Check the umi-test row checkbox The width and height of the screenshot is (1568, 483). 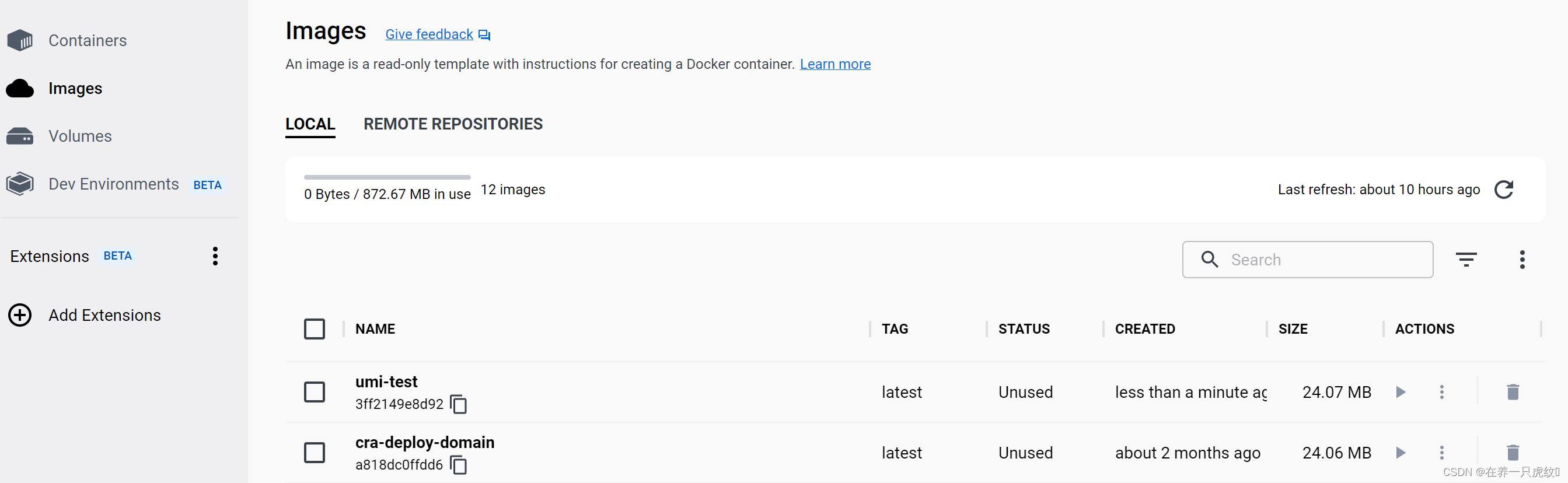(314, 393)
